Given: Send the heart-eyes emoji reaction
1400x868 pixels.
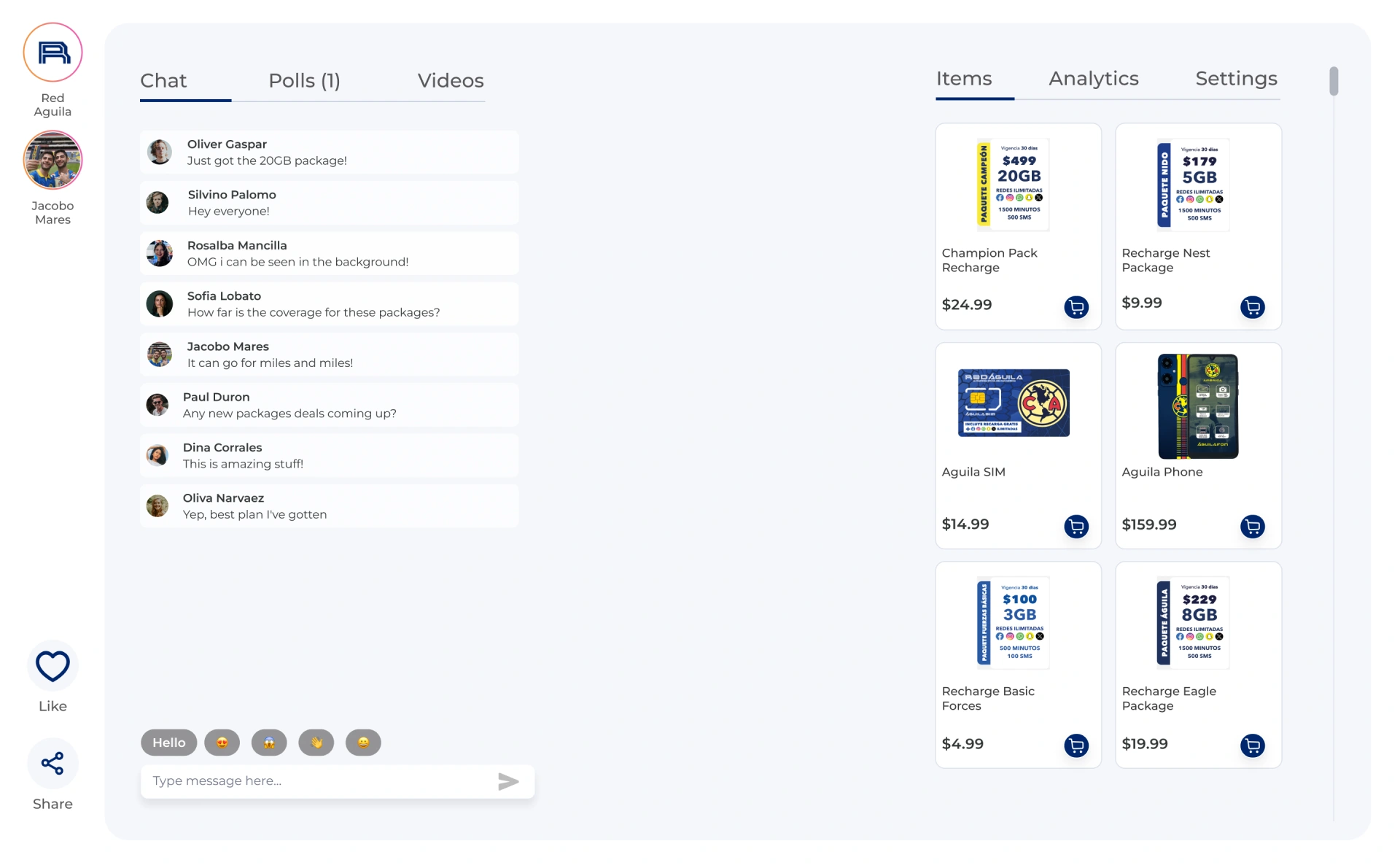Looking at the screenshot, I should [x=222, y=743].
